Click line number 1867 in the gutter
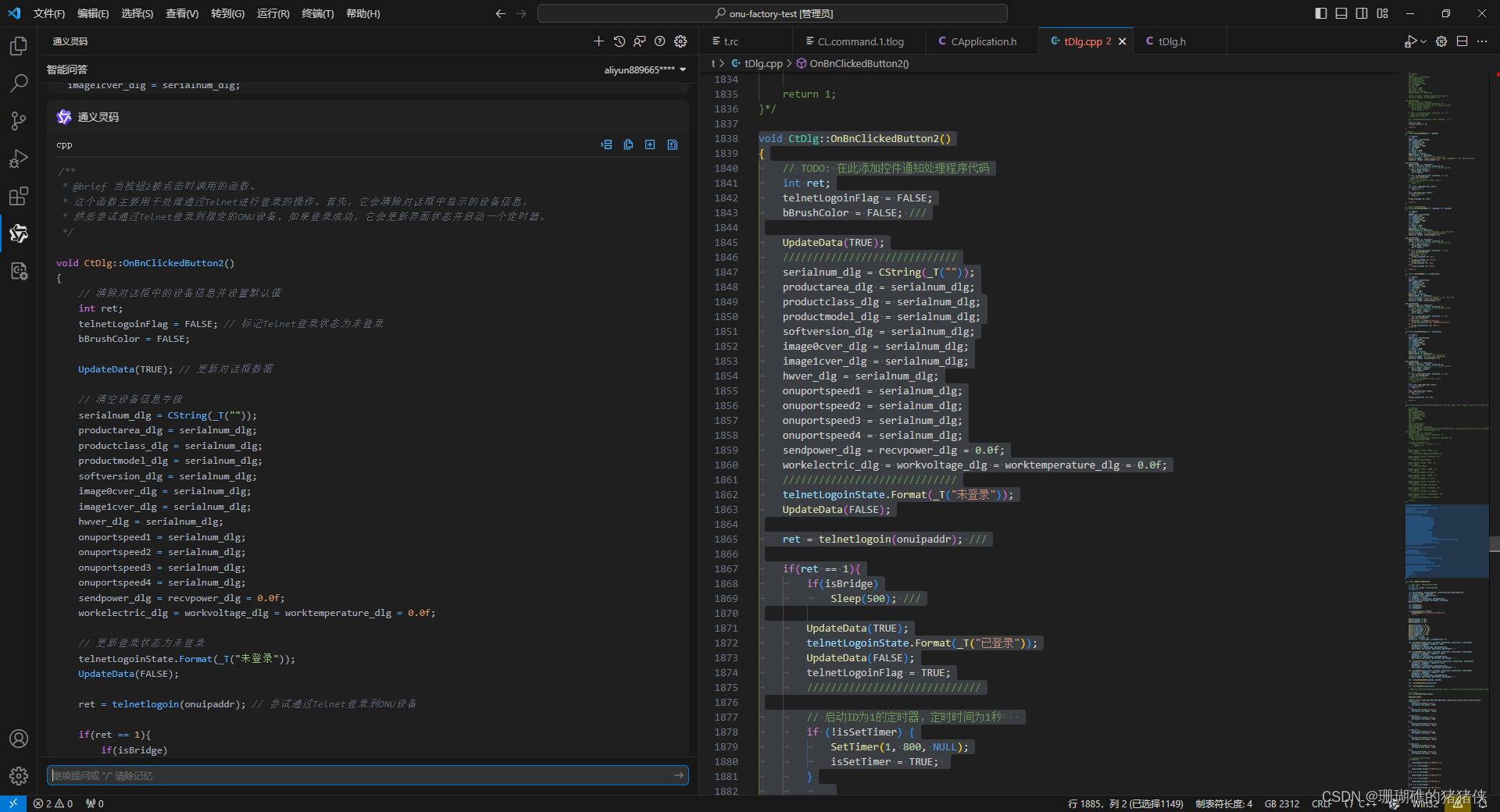The width and height of the screenshot is (1500, 812). [x=726, y=568]
